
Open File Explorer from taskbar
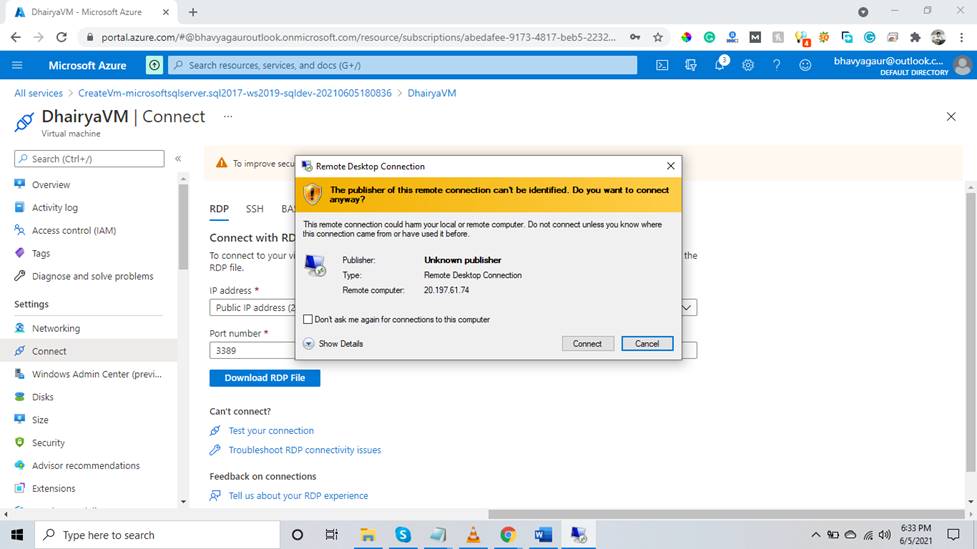pyautogui.click(x=368, y=535)
